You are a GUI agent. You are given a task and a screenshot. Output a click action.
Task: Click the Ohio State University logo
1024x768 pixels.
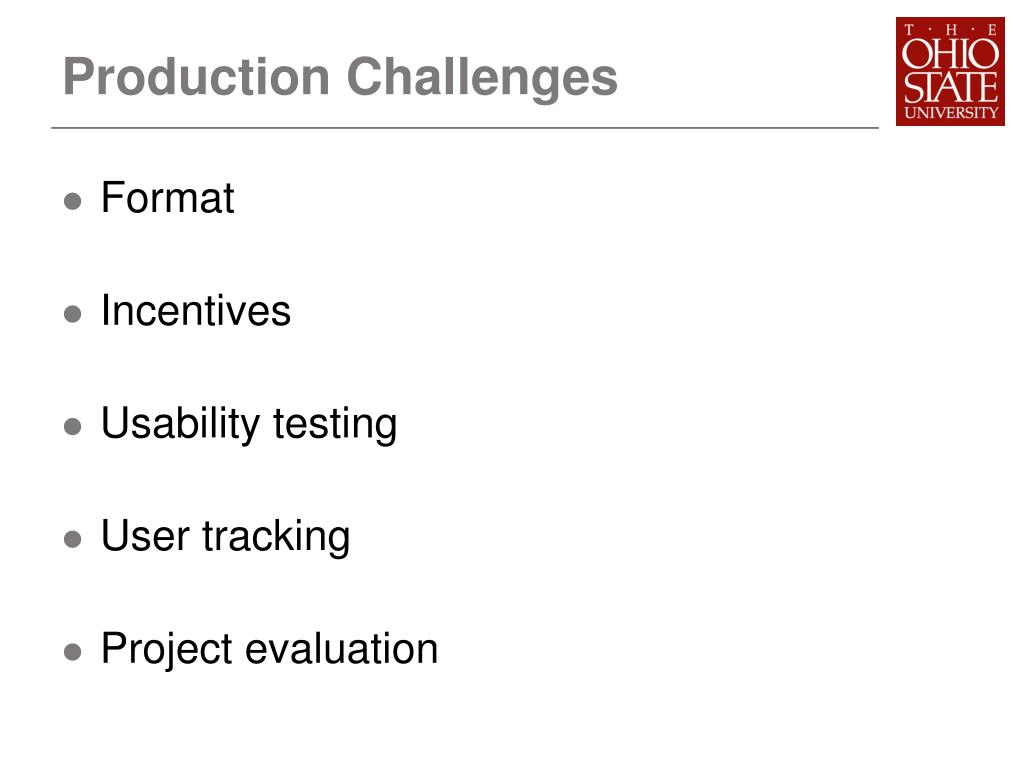[x=949, y=71]
